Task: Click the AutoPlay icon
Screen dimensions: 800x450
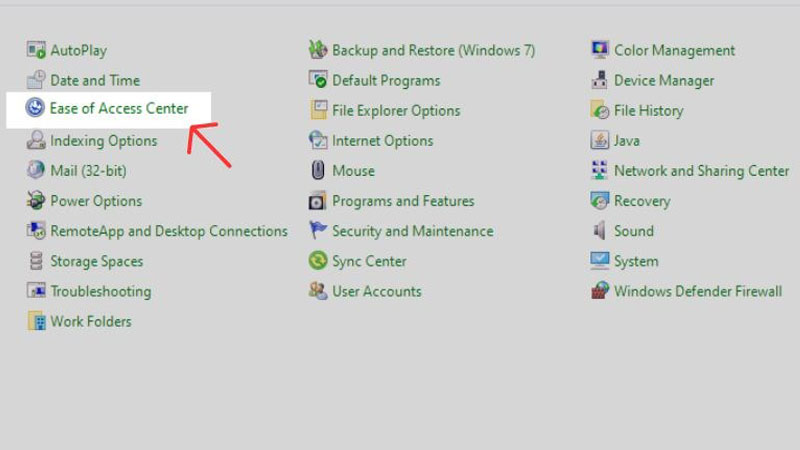Action: tap(36, 50)
